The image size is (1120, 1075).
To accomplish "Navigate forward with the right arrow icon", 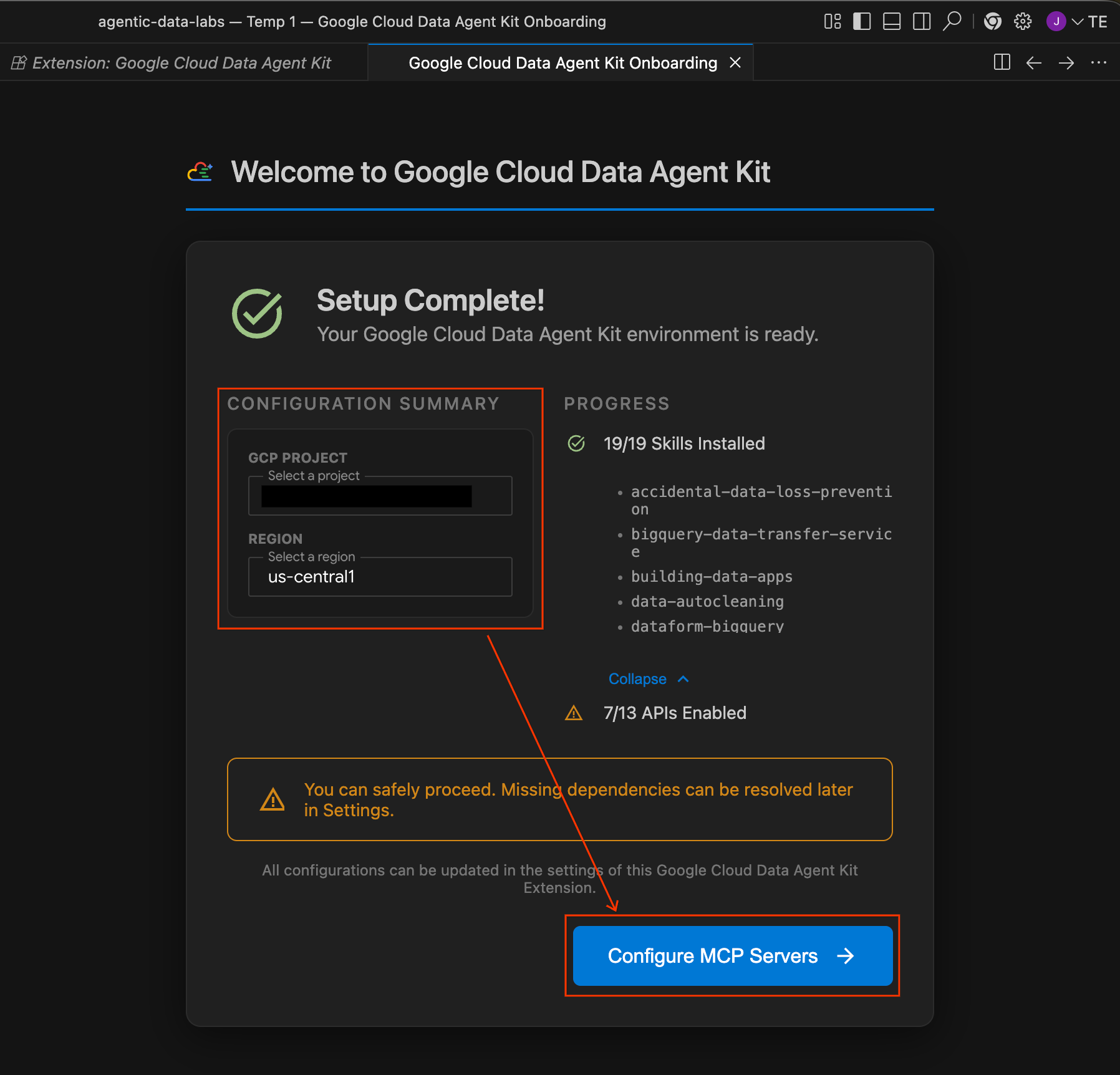I will click(x=1066, y=63).
